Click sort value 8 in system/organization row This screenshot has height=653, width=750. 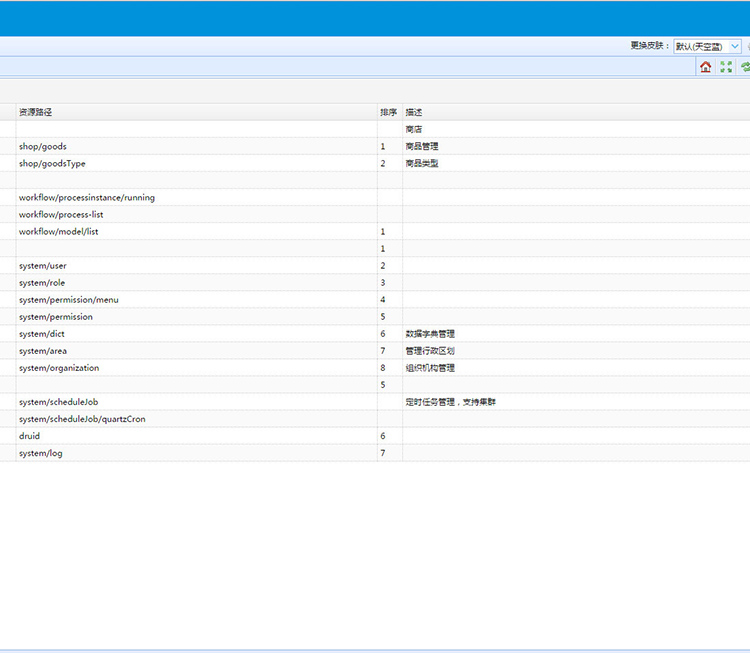[383, 368]
